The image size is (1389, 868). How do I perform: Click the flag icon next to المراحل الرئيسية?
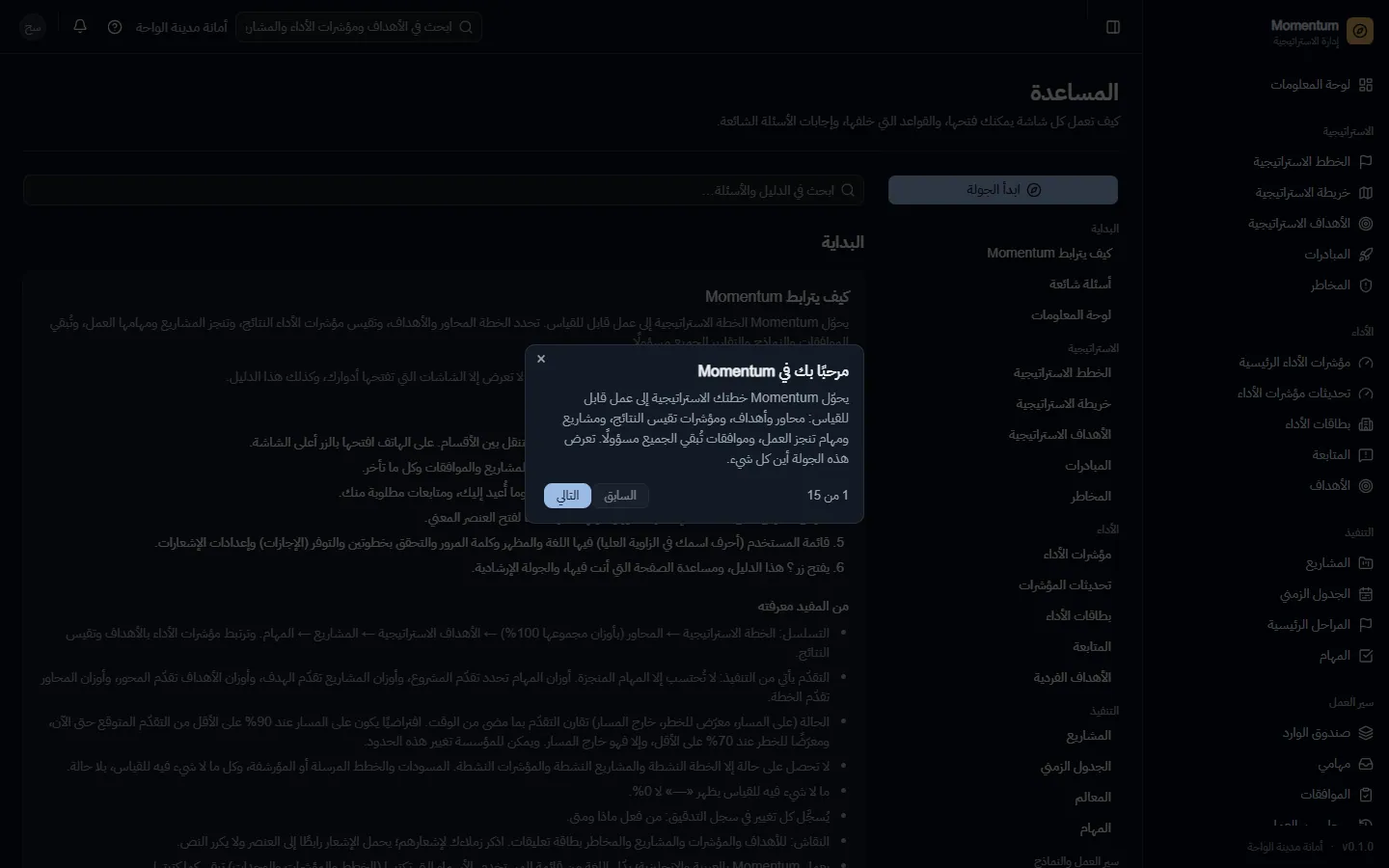[1365, 625]
